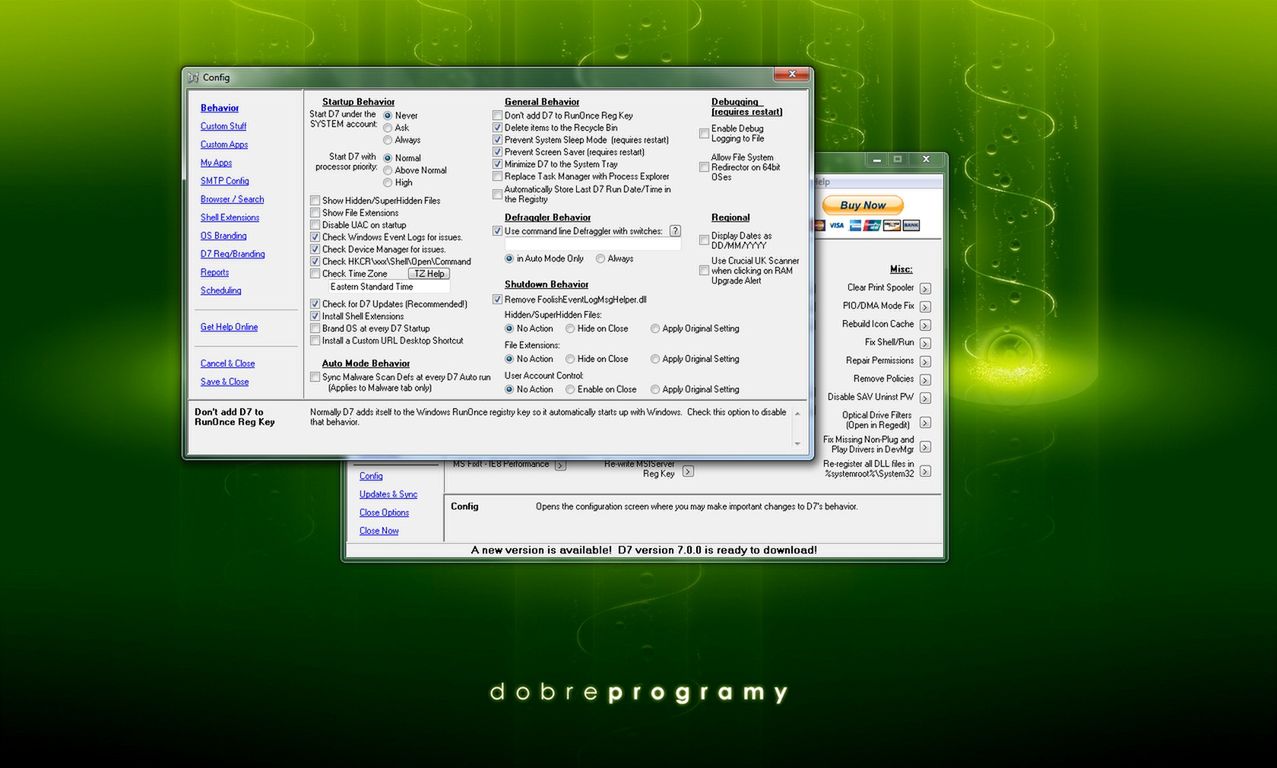Open Defraggler switches help question mark

(675, 231)
